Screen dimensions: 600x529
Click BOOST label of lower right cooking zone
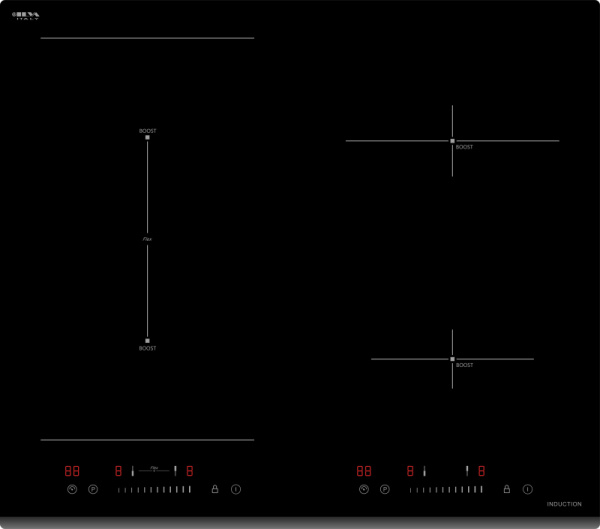pyautogui.click(x=464, y=365)
